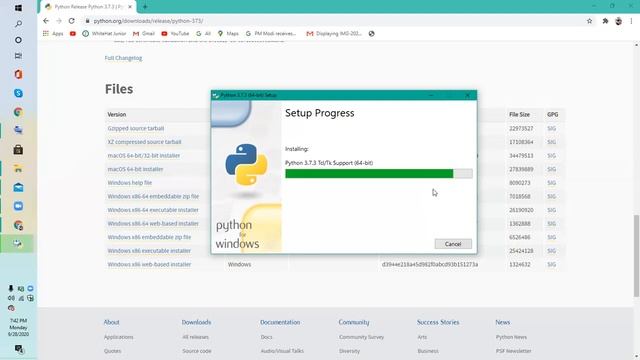
Task: Download Windows help file
Action: coord(129,182)
